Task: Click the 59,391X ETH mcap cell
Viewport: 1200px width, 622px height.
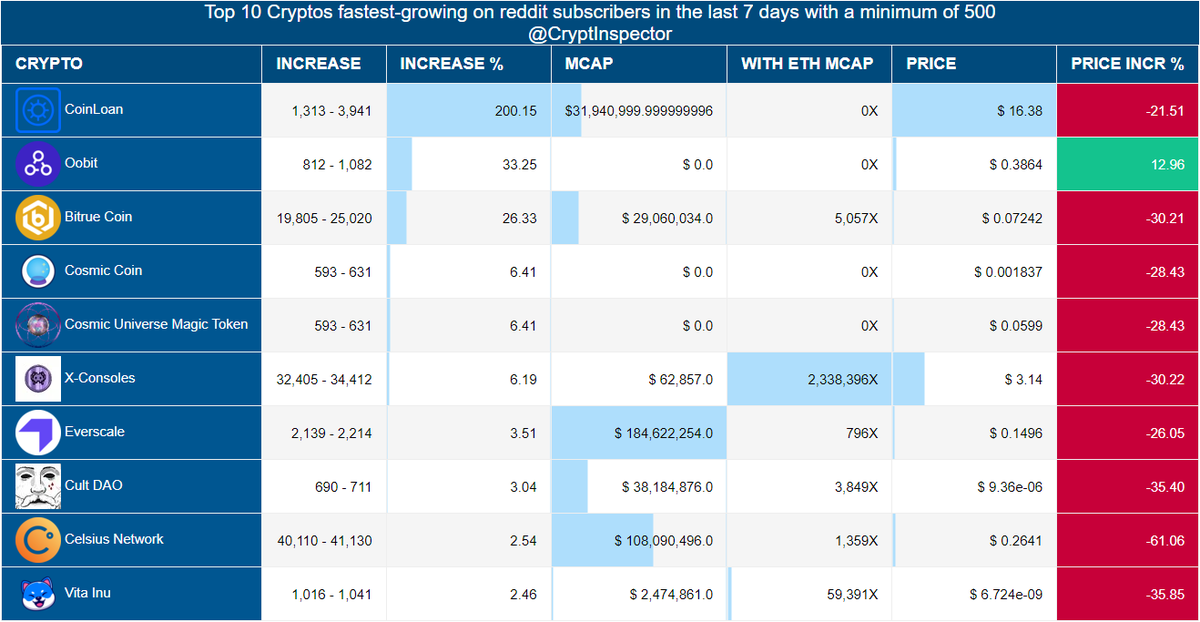Action: [809, 595]
